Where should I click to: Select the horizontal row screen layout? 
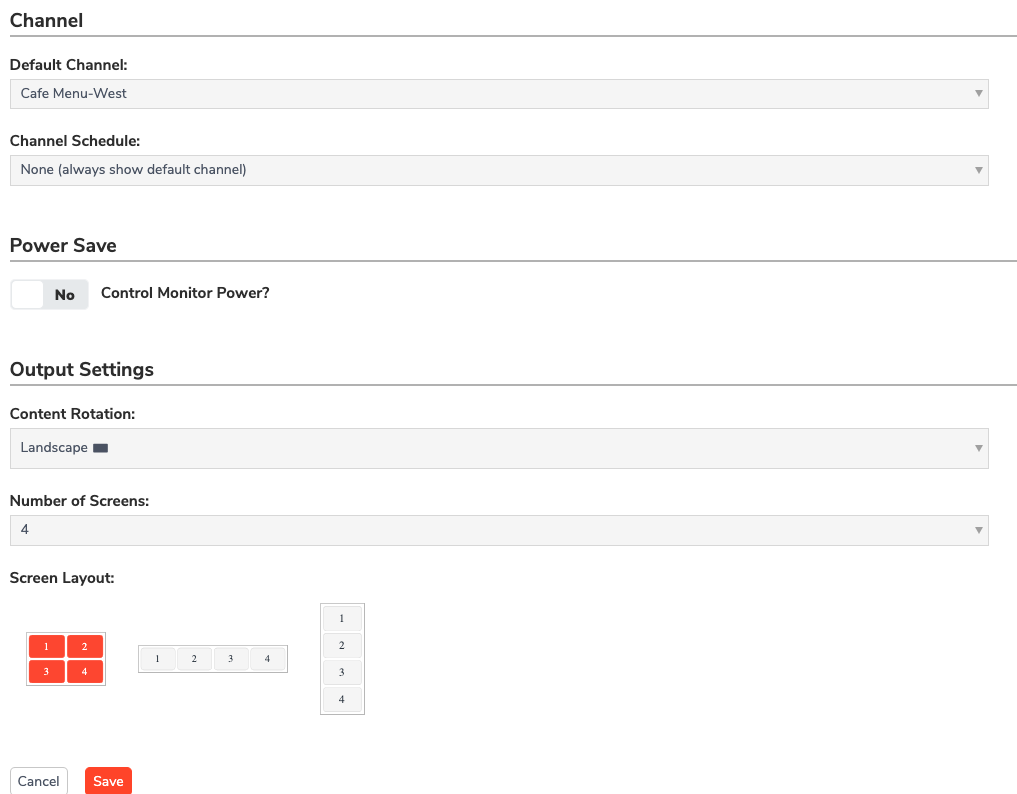pyautogui.click(x=213, y=659)
